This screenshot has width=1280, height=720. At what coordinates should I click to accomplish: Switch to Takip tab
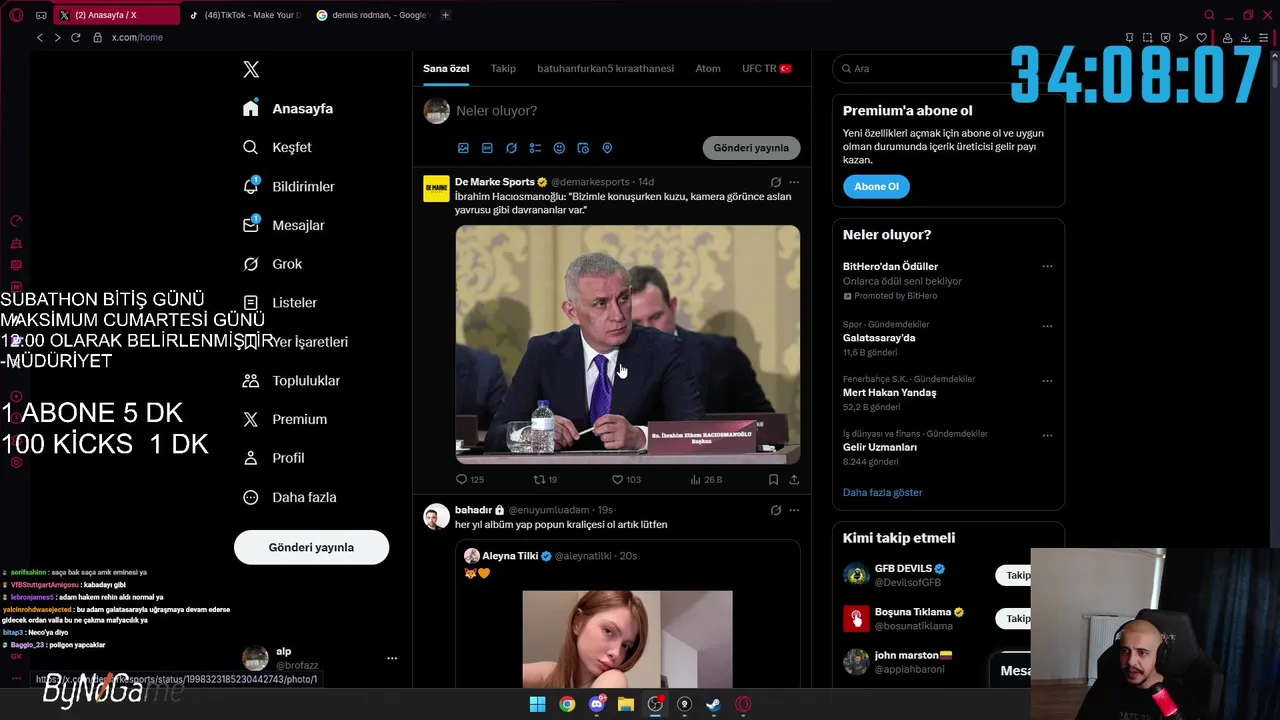click(503, 68)
